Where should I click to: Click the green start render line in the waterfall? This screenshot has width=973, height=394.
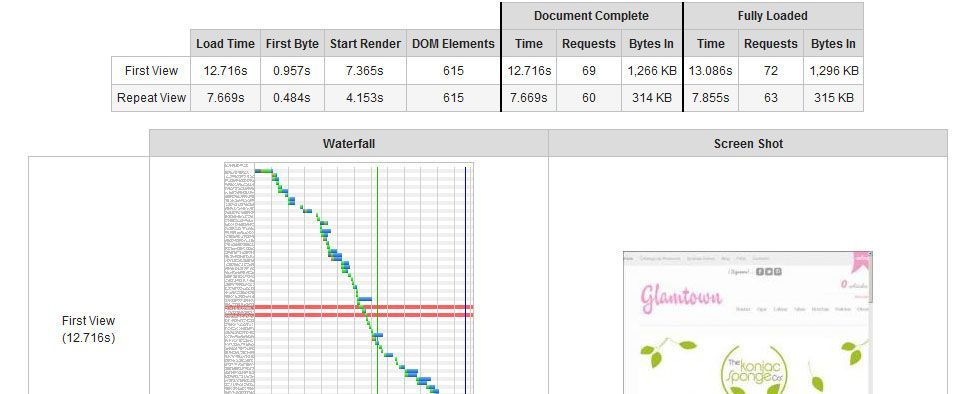tap(377, 278)
